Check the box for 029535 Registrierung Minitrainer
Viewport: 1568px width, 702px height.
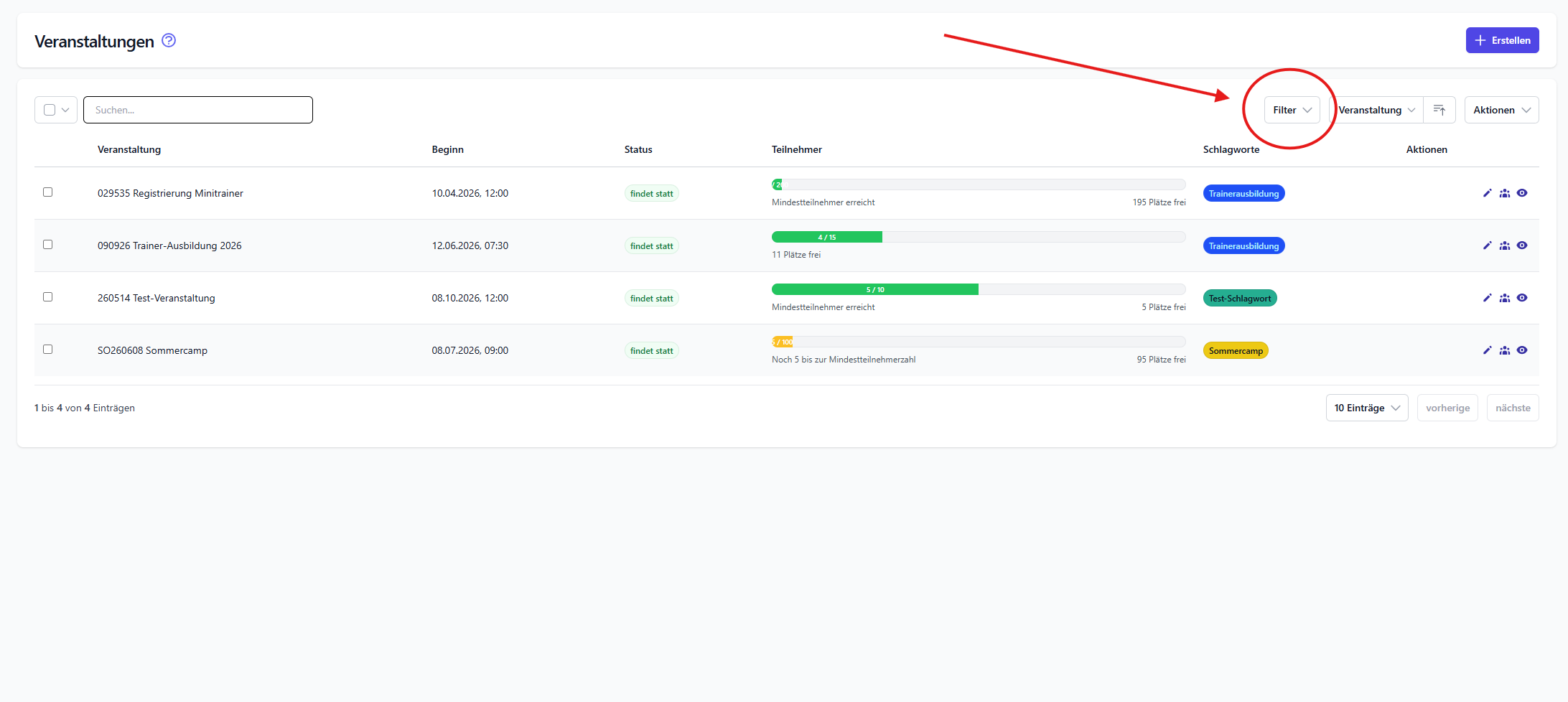click(x=48, y=192)
